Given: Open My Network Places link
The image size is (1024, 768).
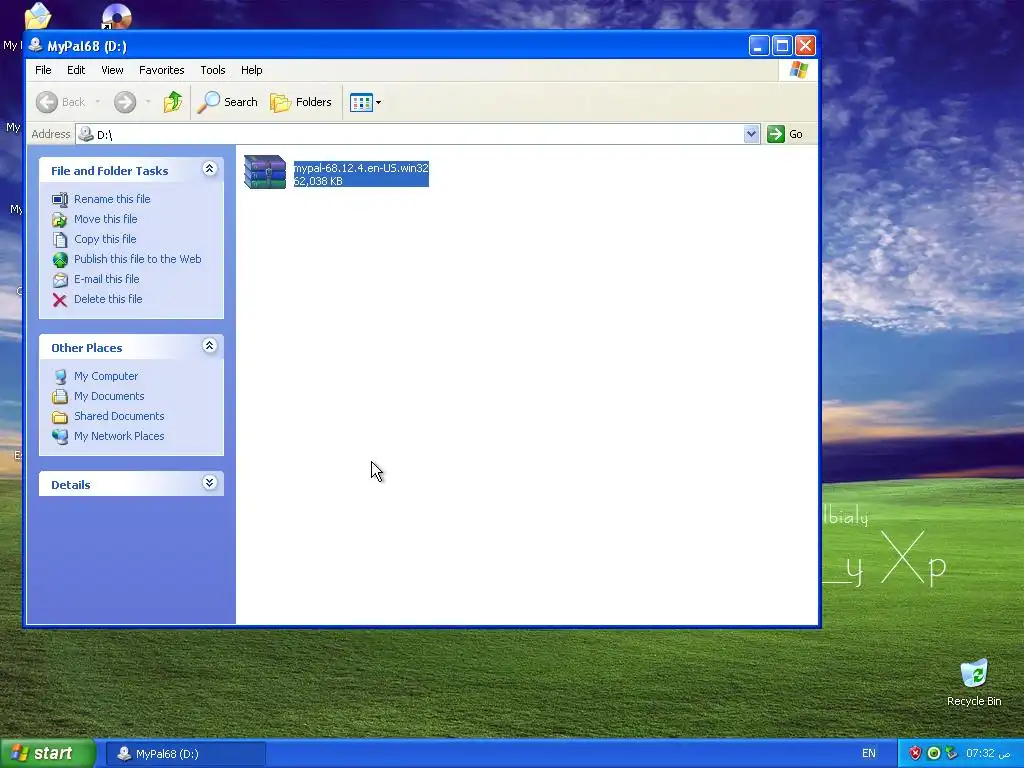Looking at the screenshot, I should (x=119, y=436).
